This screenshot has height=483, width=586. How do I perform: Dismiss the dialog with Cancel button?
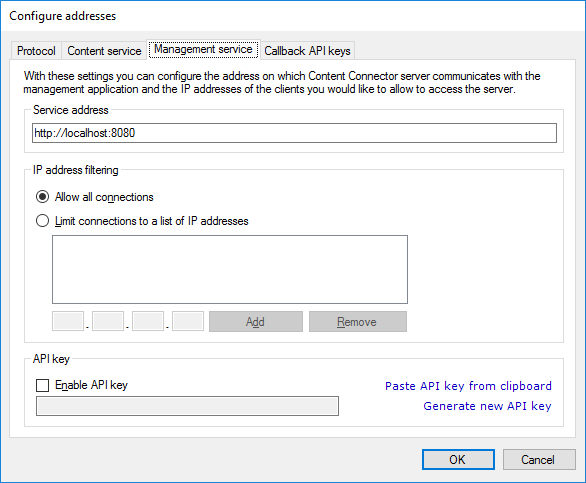coord(539,459)
